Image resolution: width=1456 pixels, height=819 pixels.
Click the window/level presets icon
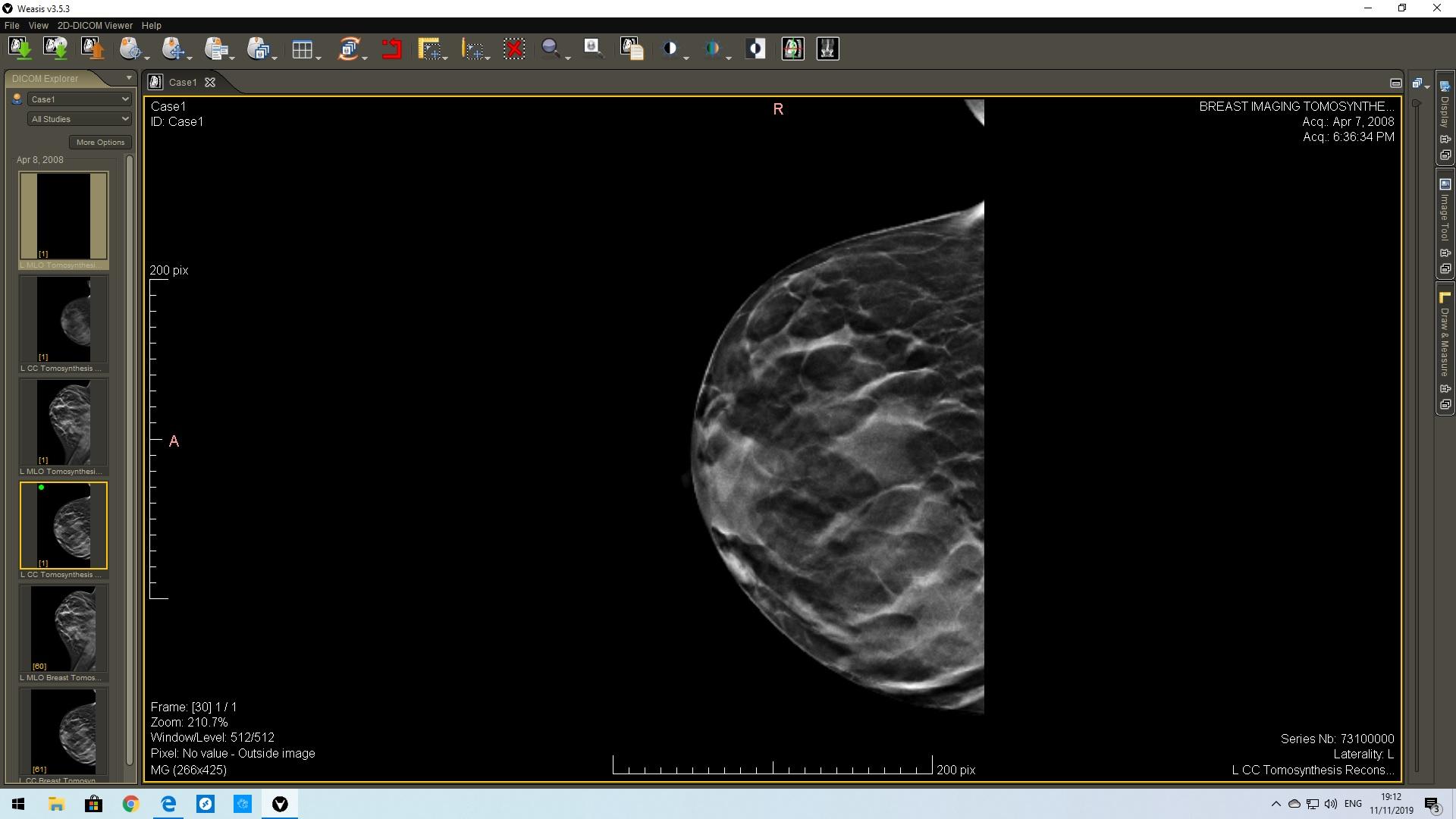(670, 49)
